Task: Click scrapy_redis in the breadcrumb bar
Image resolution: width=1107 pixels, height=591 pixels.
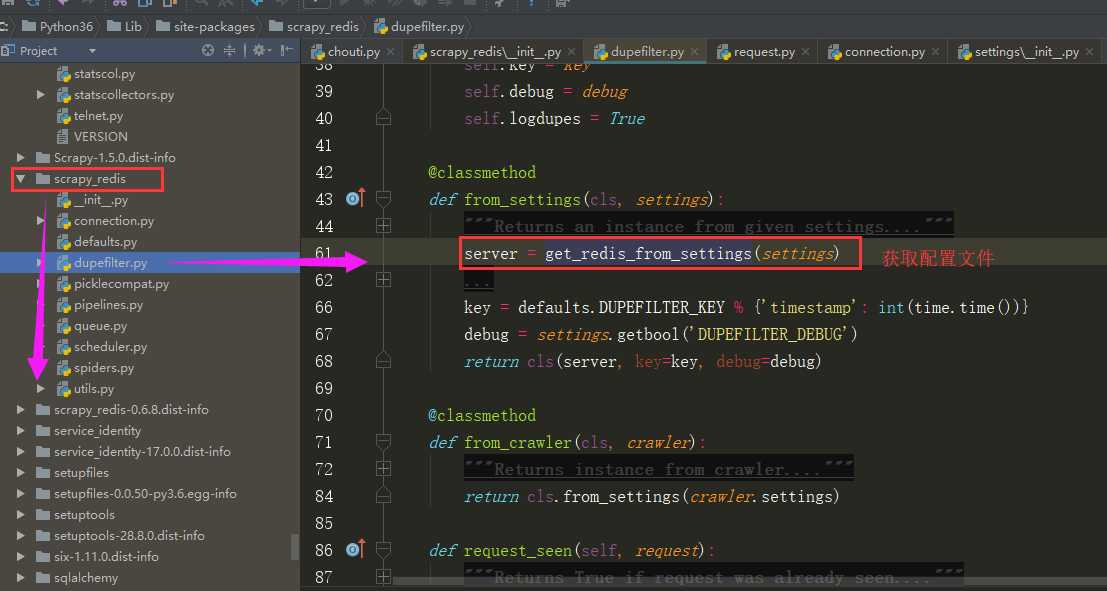Action: (x=314, y=27)
